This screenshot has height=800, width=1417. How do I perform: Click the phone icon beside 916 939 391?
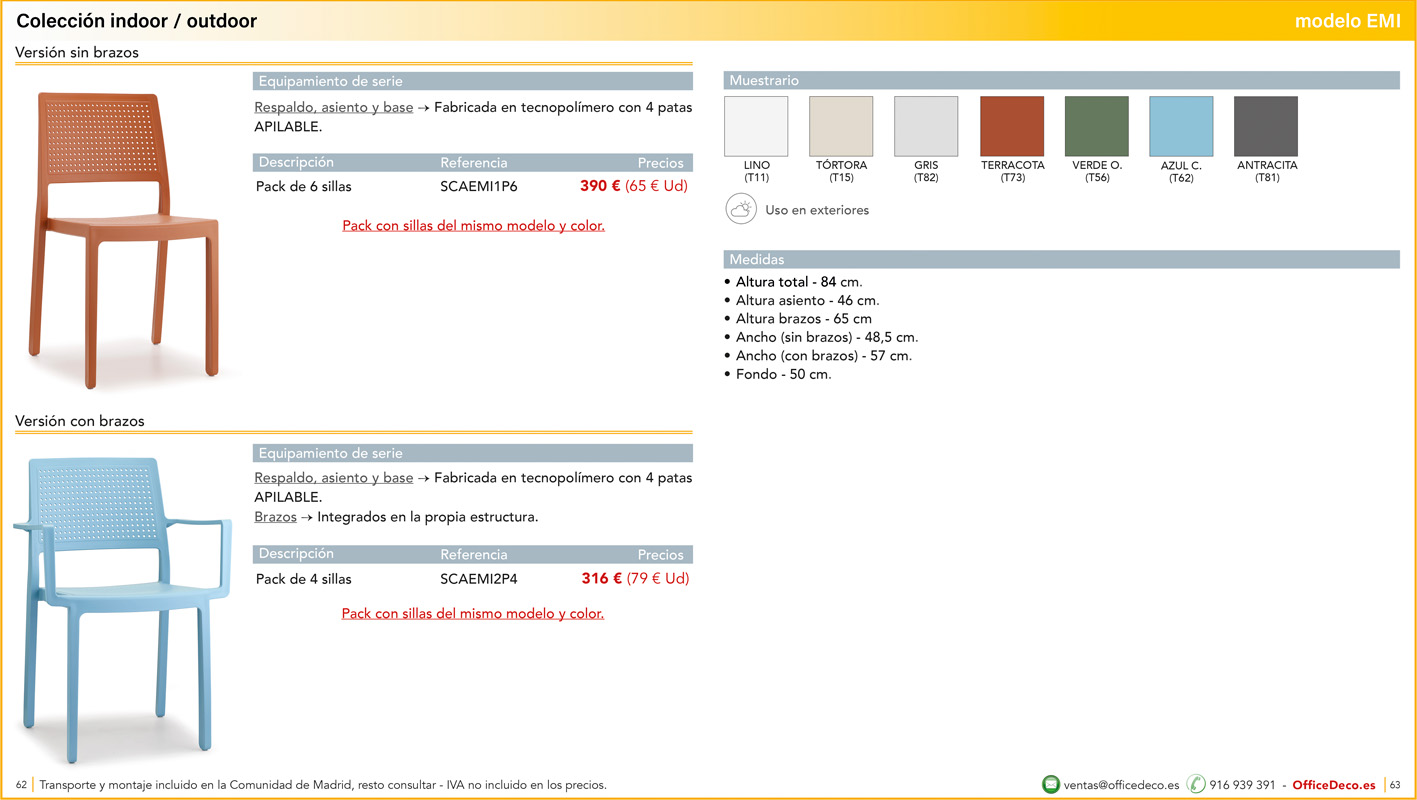click(x=1196, y=785)
